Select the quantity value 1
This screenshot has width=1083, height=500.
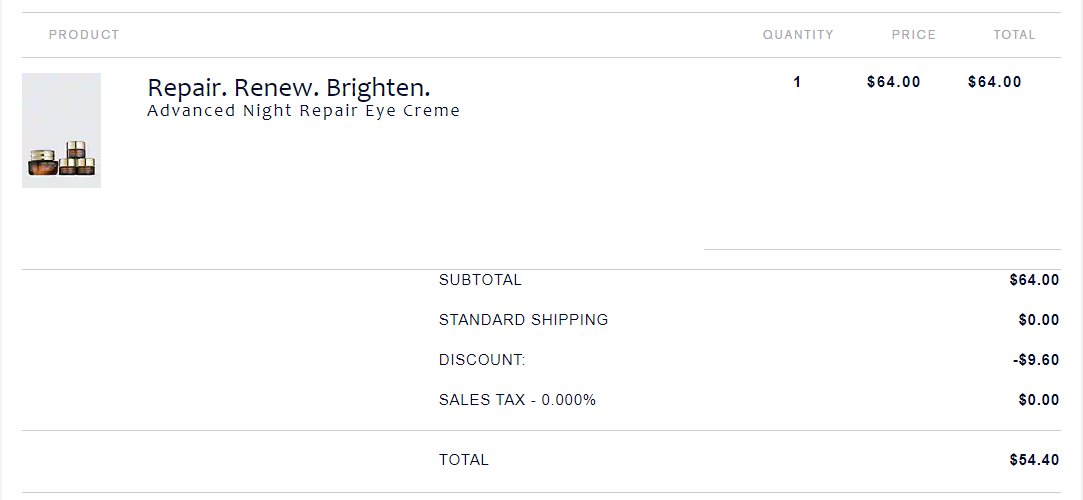click(797, 82)
